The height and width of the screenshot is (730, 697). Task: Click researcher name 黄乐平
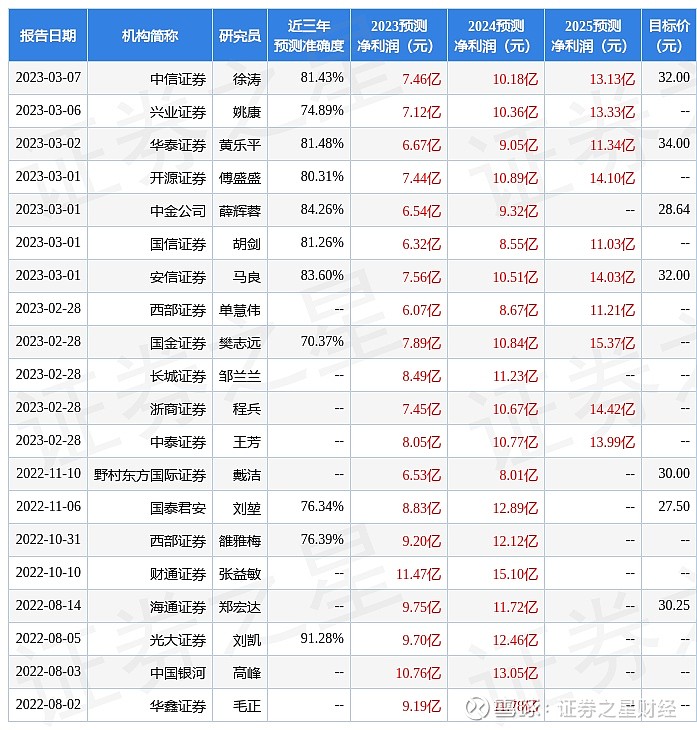(240, 145)
